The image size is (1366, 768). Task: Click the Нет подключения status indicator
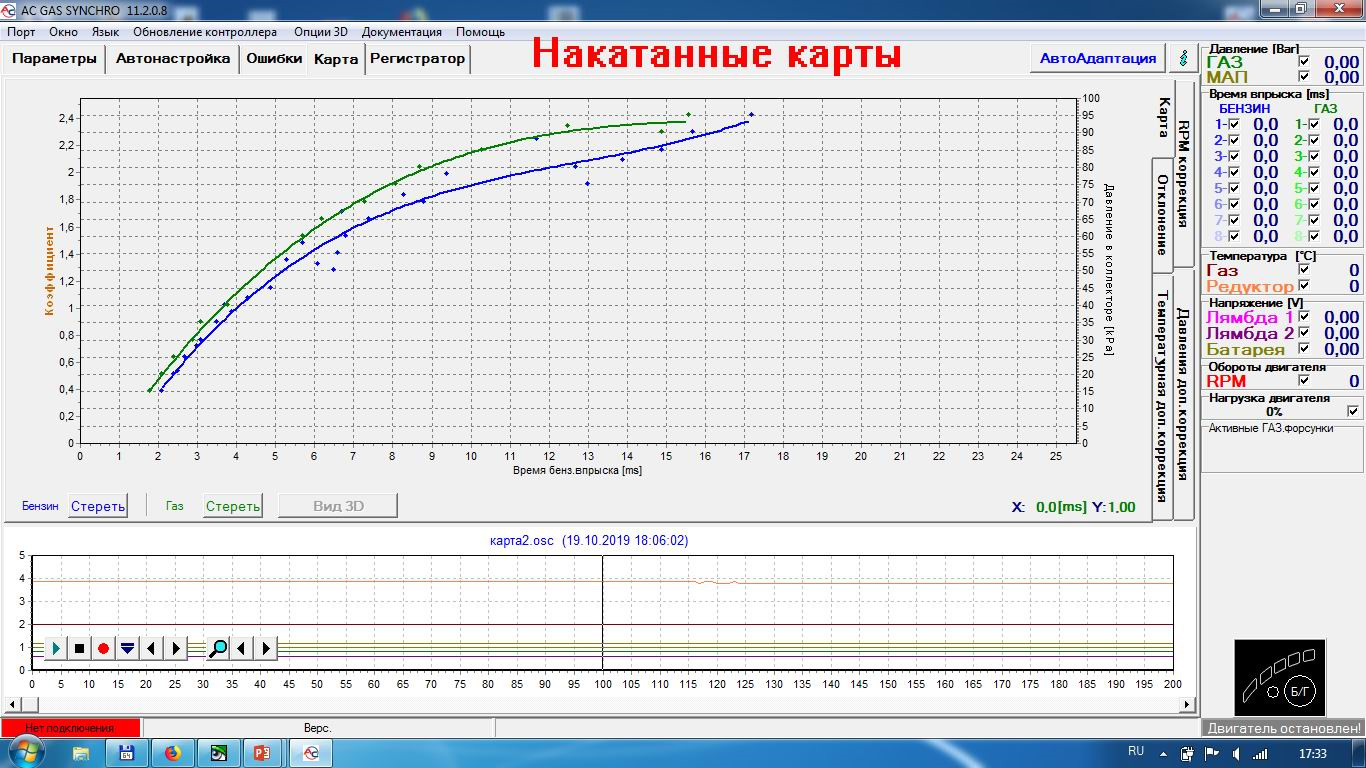(70, 728)
